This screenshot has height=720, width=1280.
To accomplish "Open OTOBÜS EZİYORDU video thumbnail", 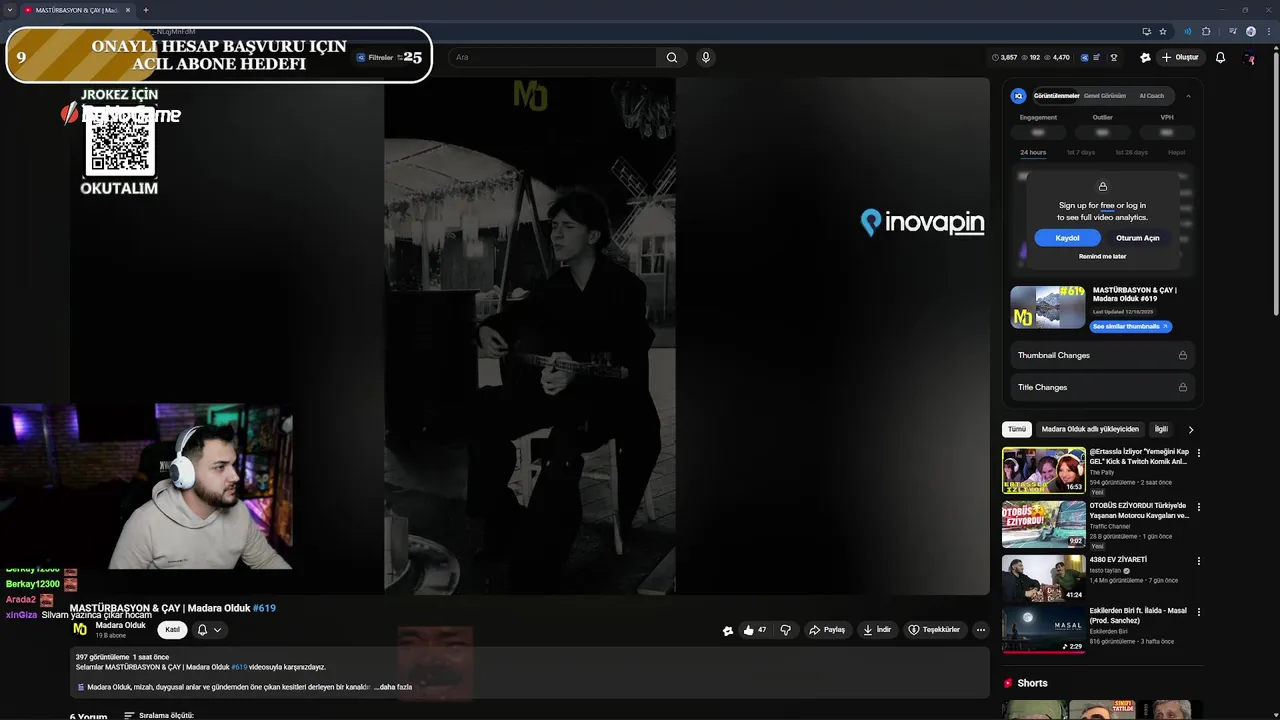I will click(1043, 524).
